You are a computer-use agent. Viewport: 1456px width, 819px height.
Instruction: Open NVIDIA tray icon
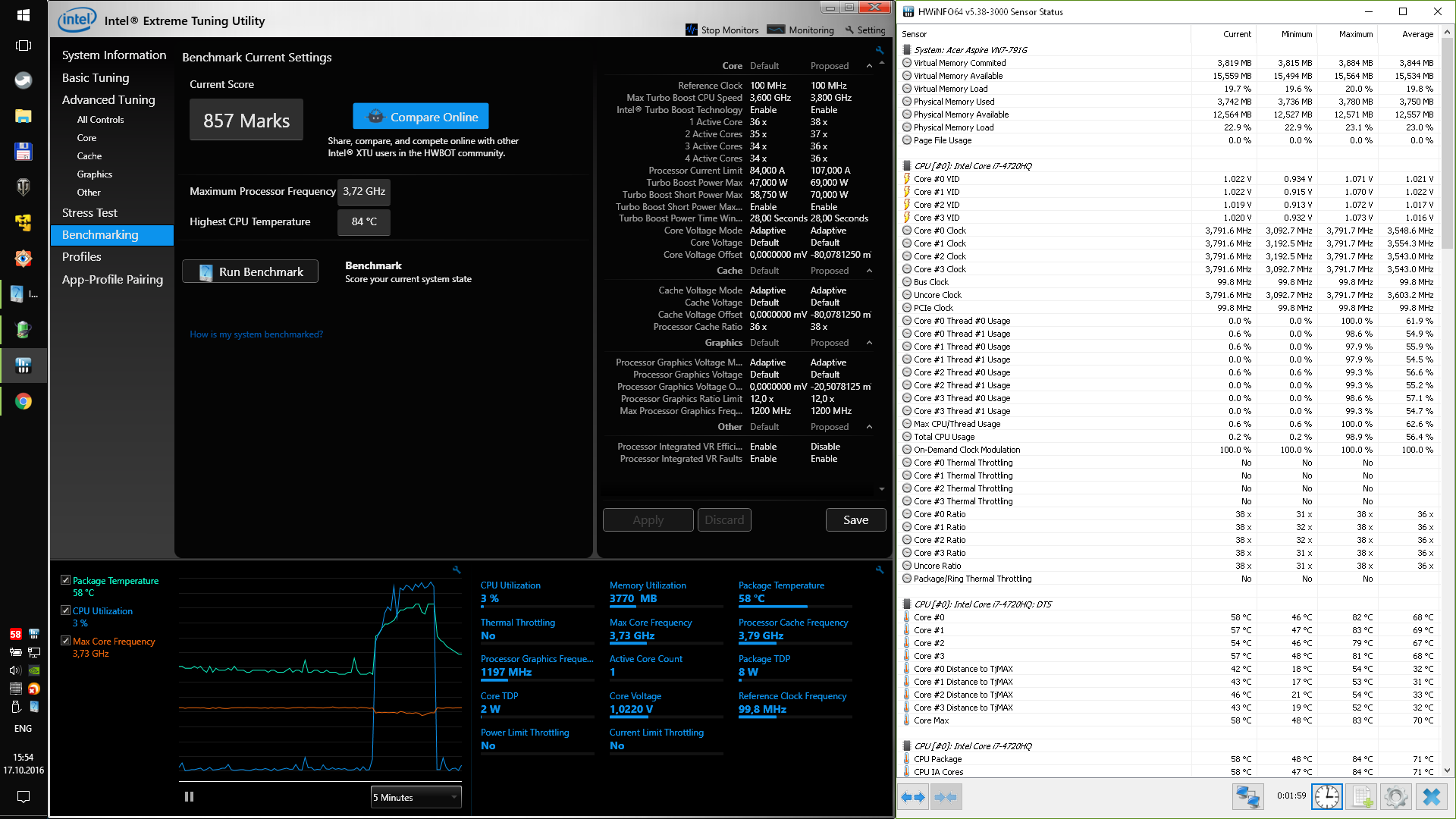coord(34,670)
